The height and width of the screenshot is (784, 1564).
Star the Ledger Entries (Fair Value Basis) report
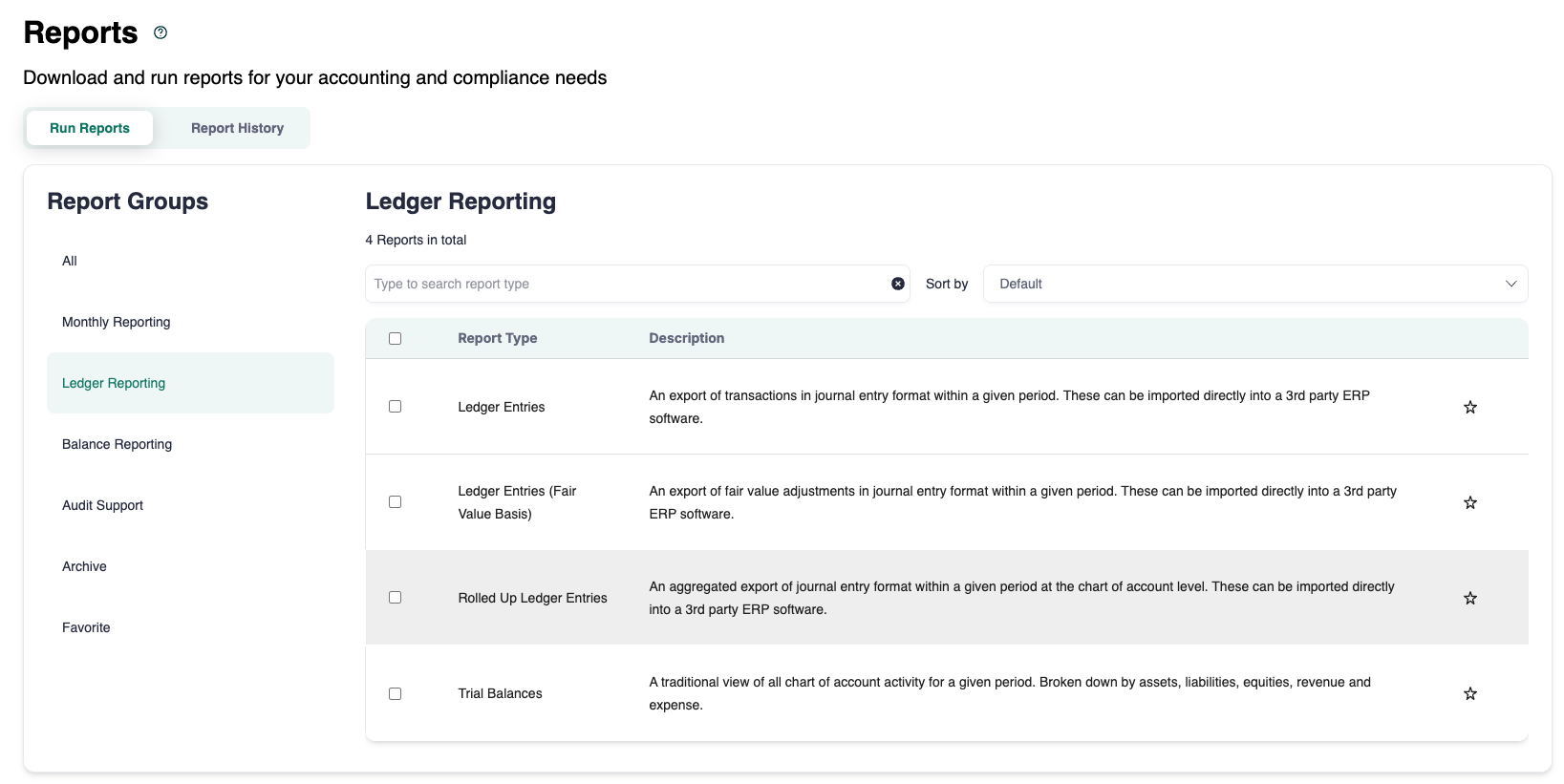click(x=1469, y=503)
